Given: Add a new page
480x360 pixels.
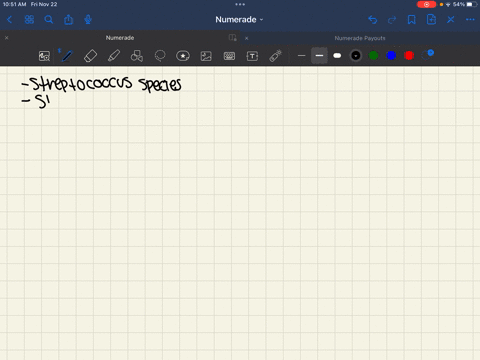Looking at the screenshot, I should 431,20.
